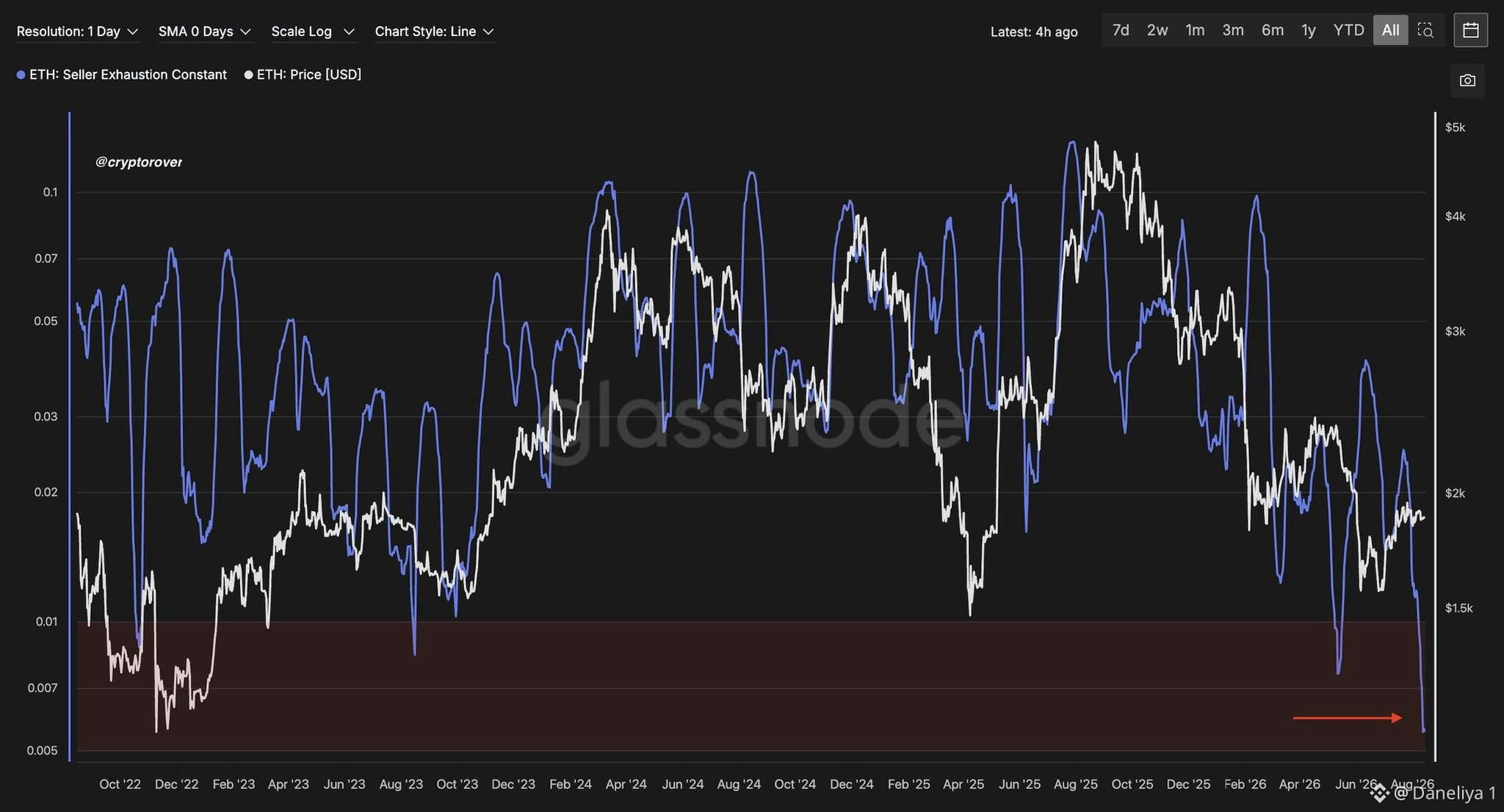Click the 0.03 left axis label

[46, 417]
